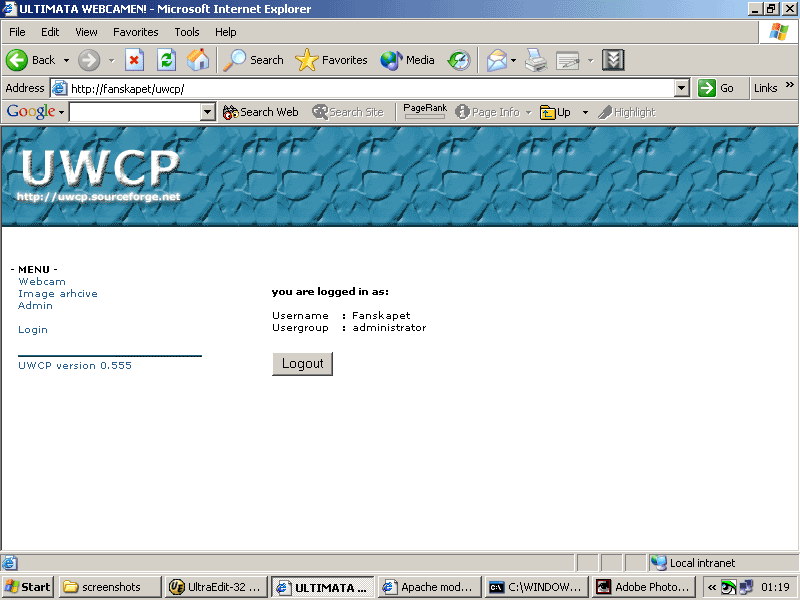Open the Tools menu
The width and height of the screenshot is (800, 600).
pyautogui.click(x=187, y=32)
